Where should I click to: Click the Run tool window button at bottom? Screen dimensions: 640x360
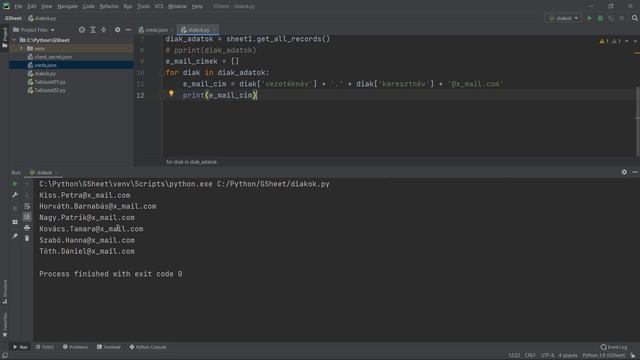click(x=20, y=347)
